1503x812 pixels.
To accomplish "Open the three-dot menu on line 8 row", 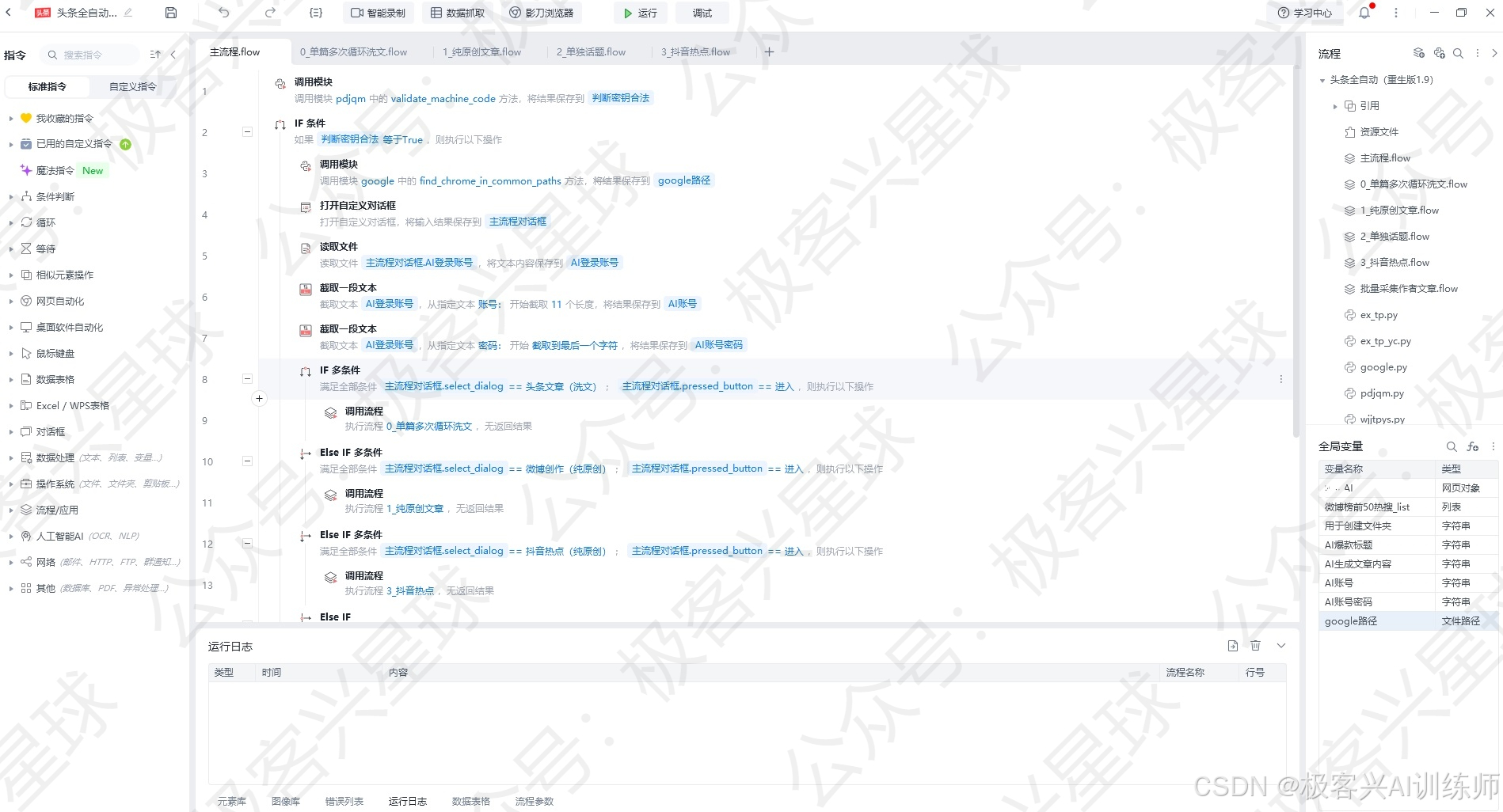I will click(x=1280, y=379).
